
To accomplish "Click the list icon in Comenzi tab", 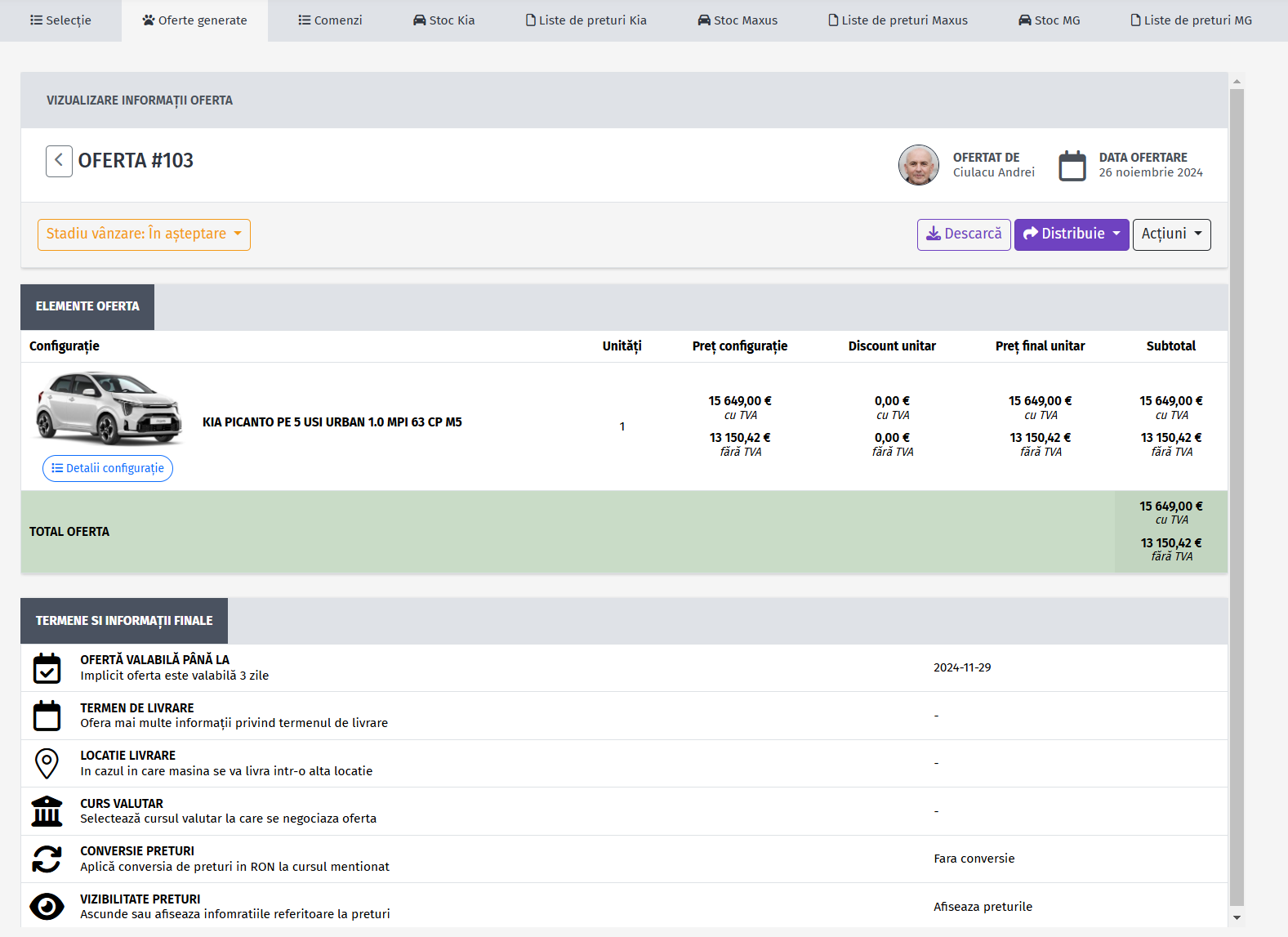I will point(304,20).
